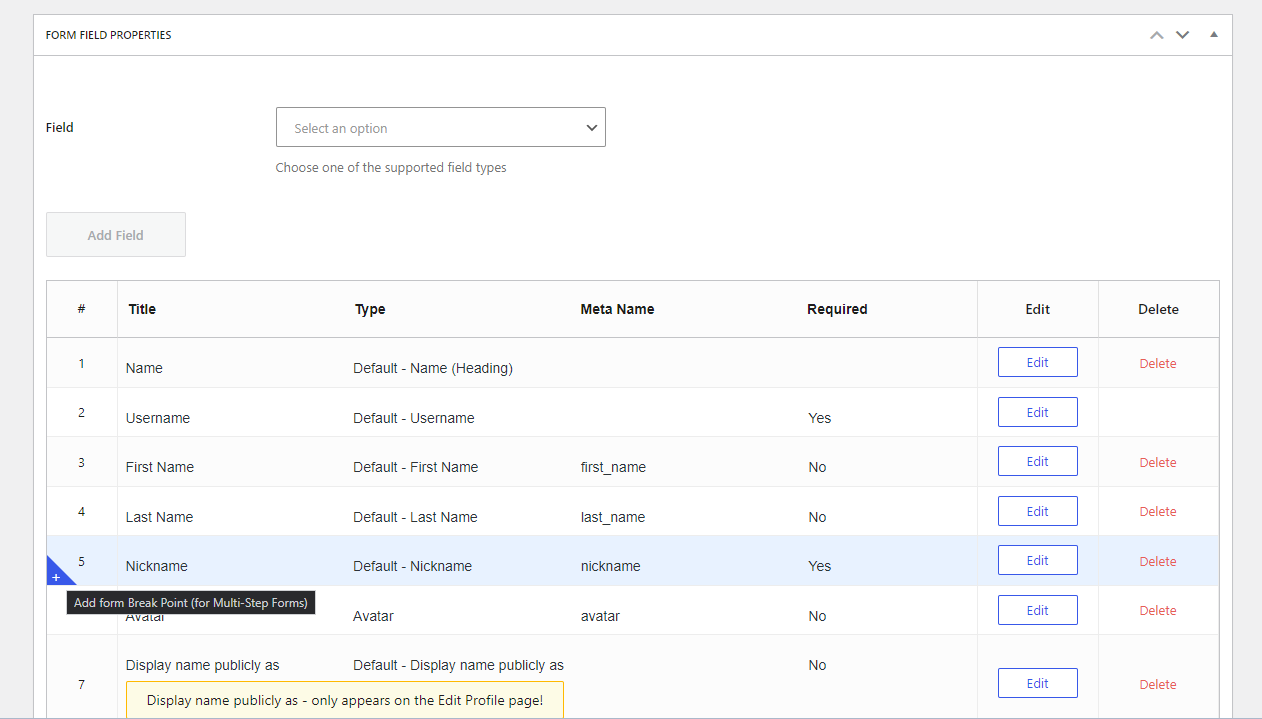Viewport: 1262px width, 719px height.
Task: Edit the Last Name field row
Action: pyautogui.click(x=1038, y=511)
